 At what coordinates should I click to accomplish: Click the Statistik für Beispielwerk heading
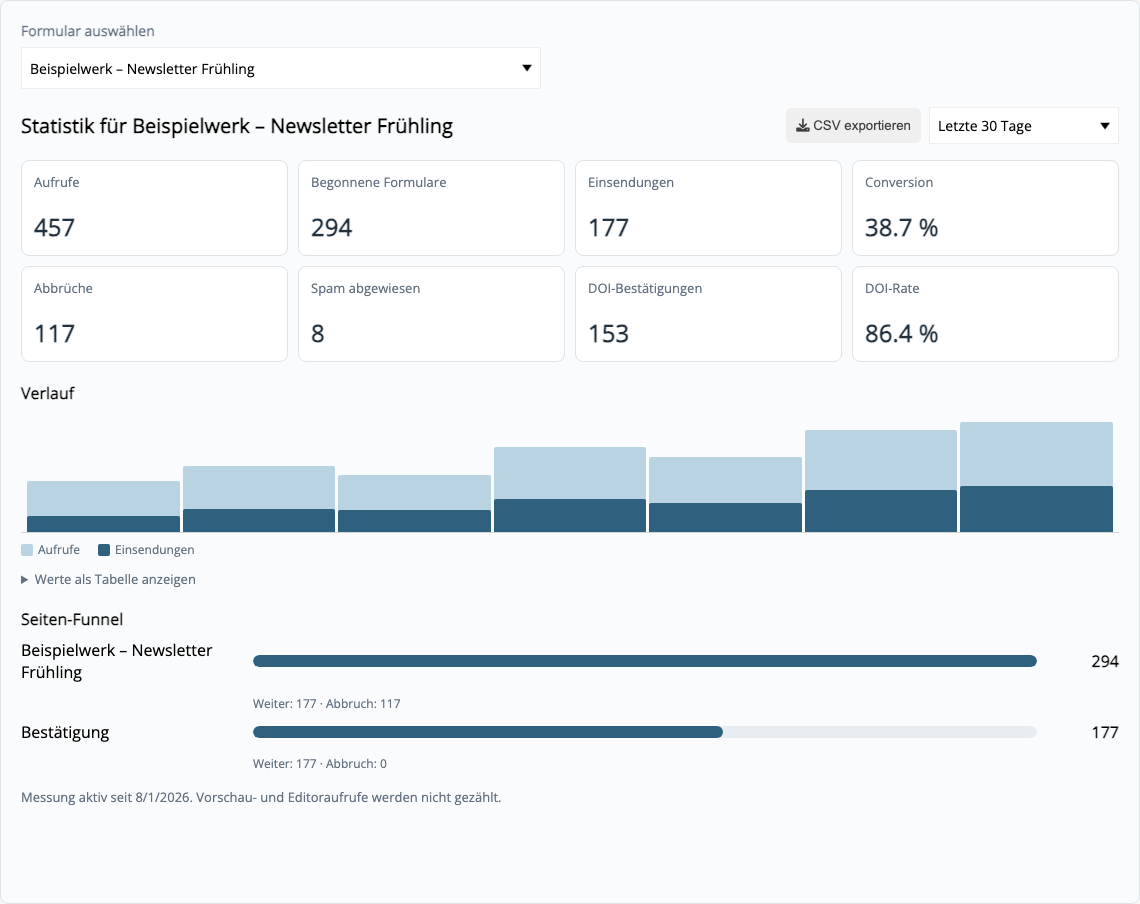[x=237, y=126]
